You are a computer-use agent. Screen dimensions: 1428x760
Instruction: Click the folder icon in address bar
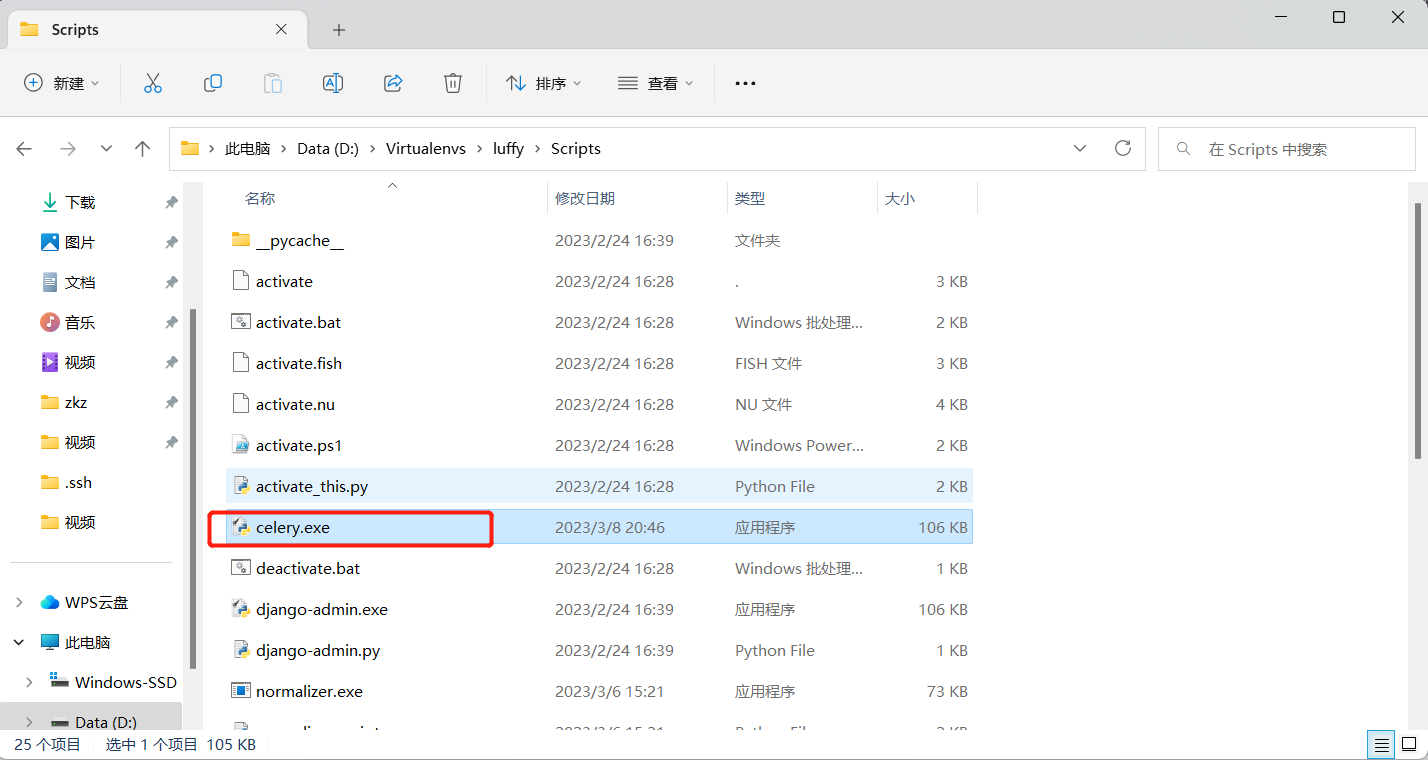[x=190, y=148]
